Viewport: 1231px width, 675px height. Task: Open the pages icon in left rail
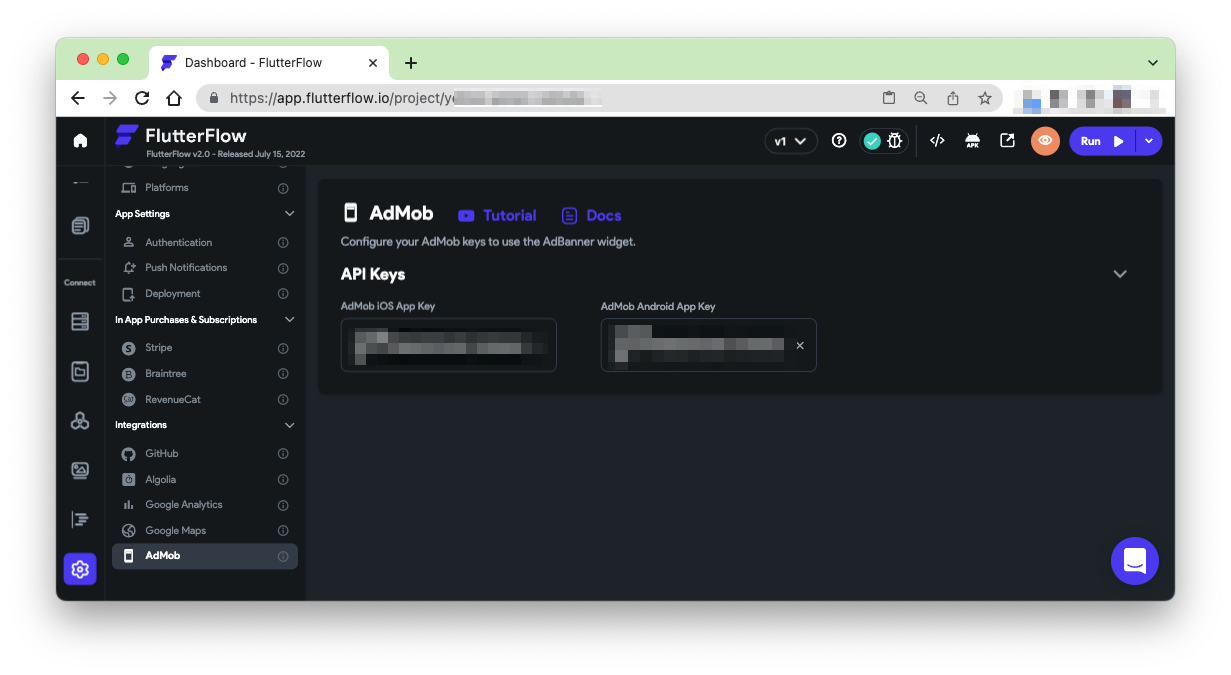click(x=80, y=226)
